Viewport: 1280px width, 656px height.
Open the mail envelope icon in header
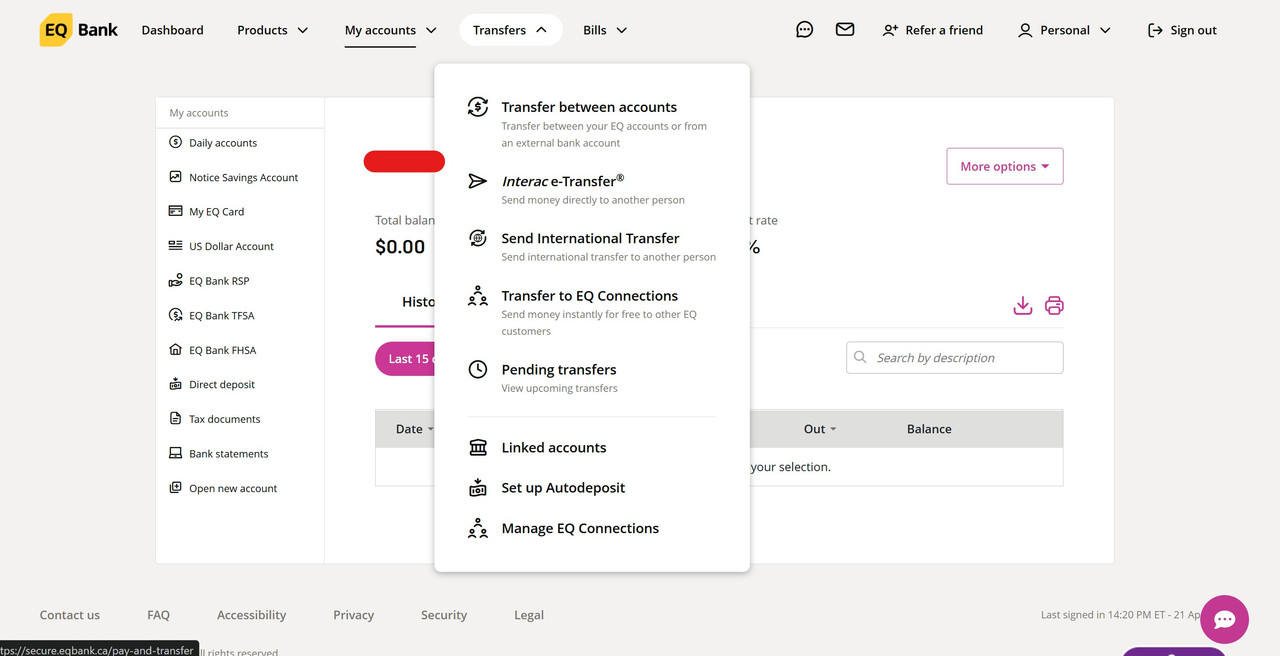coord(845,30)
